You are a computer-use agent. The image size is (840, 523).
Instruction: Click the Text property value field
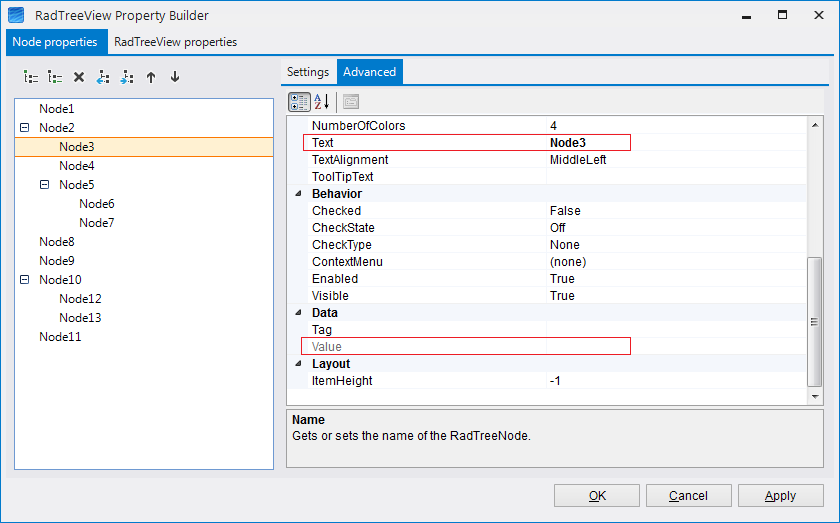(588, 143)
